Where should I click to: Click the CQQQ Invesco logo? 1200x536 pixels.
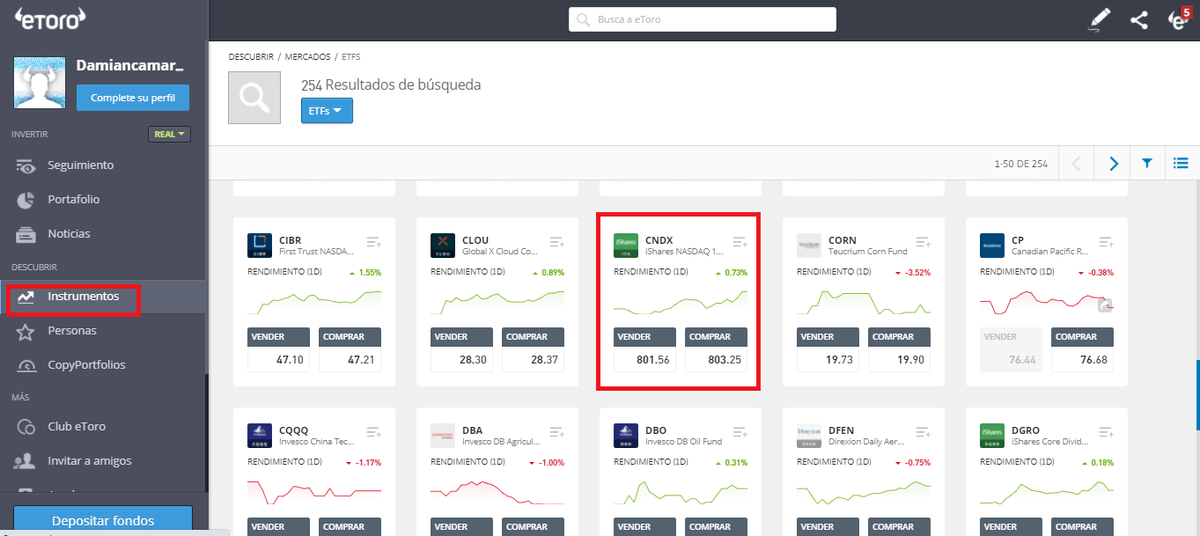(x=260, y=436)
